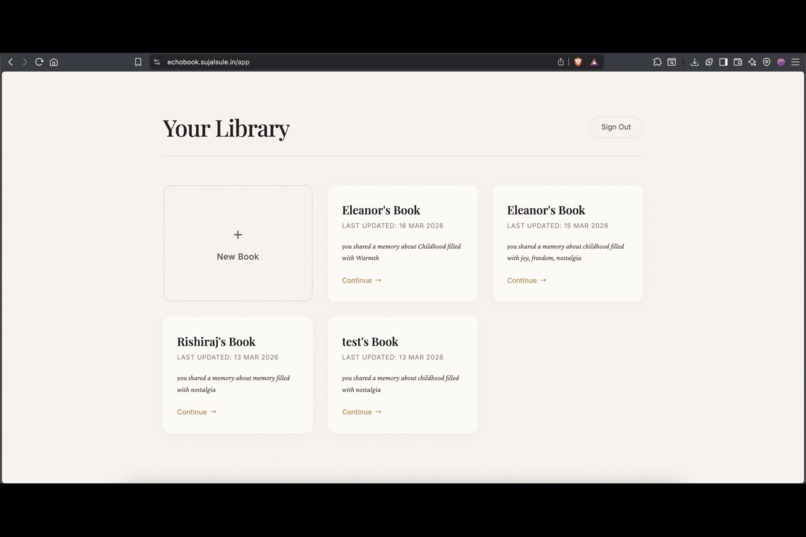The height and width of the screenshot is (537, 806).
Task: Open the extensions puzzle-piece icon
Action: pyautogui.click(x=657, y=62)
